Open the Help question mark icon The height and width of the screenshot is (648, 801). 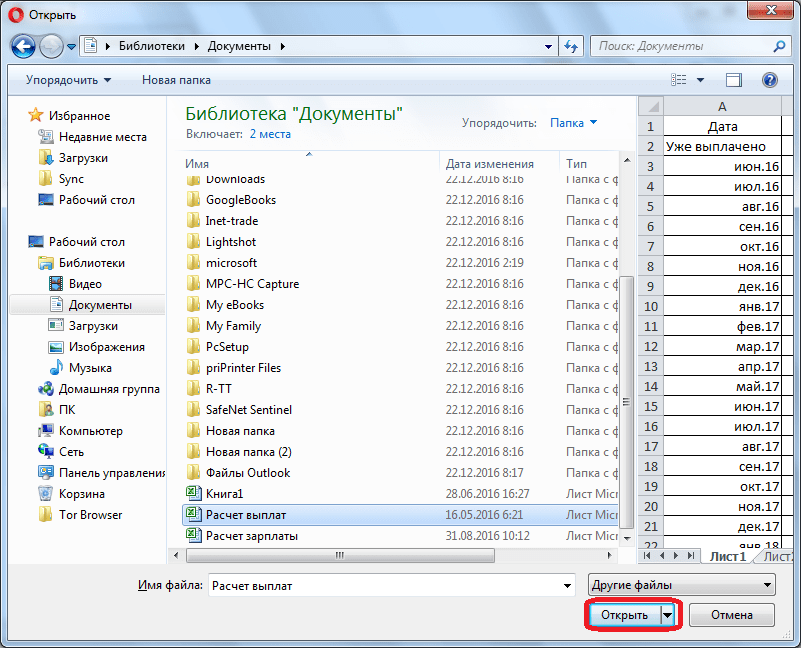coord(769,80)
